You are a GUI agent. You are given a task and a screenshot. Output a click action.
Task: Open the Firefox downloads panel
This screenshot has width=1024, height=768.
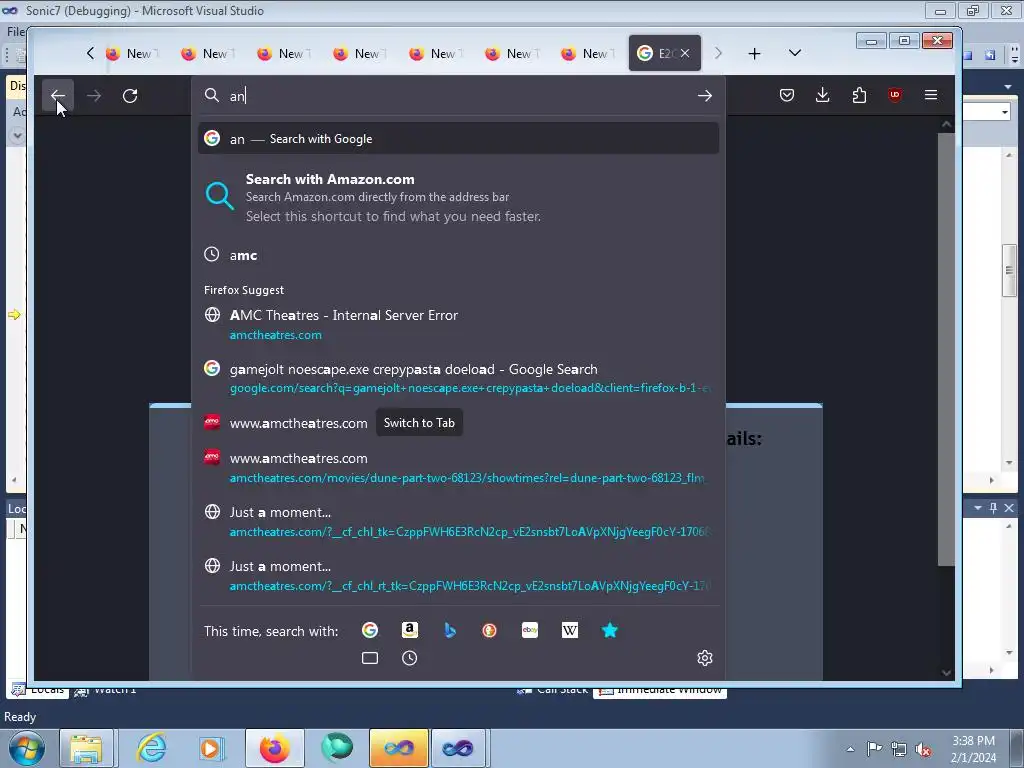823,95
